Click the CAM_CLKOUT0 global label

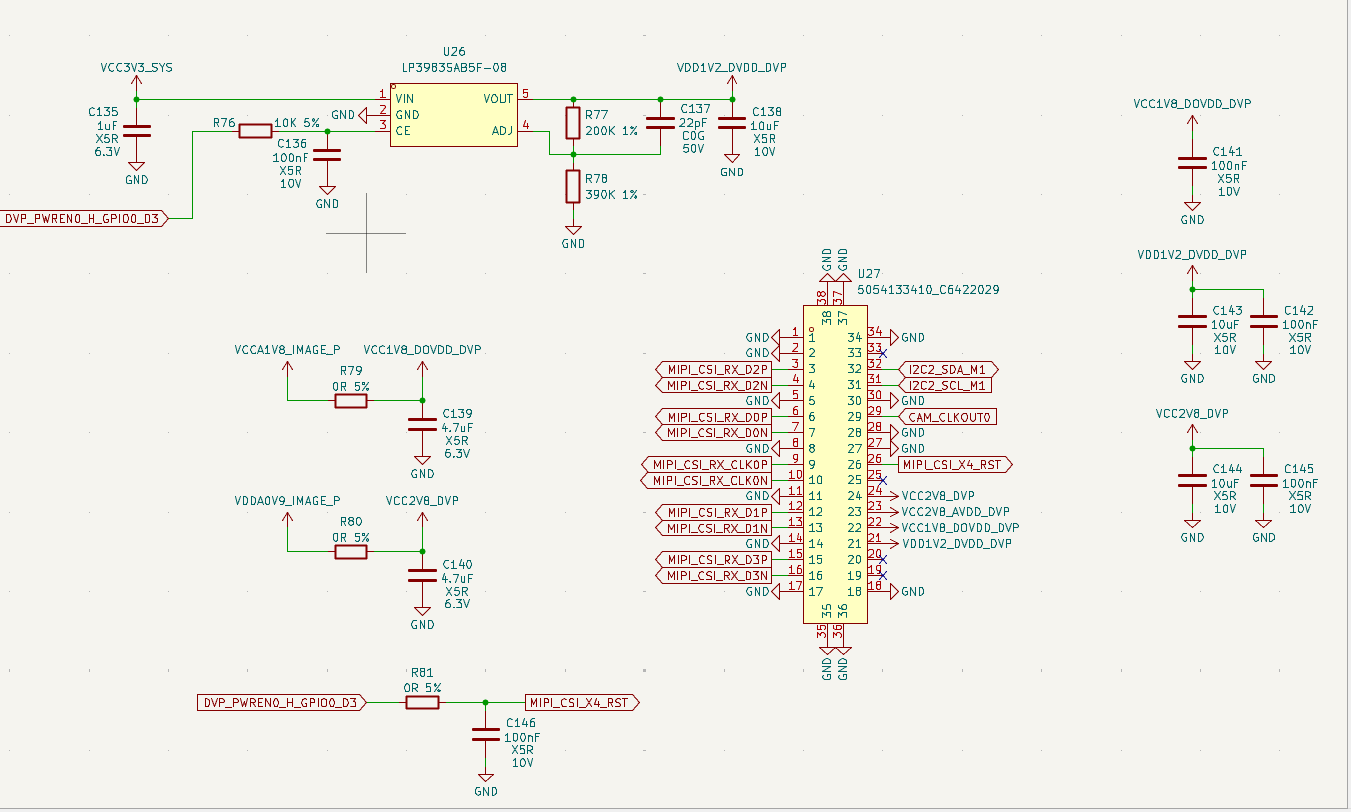point(949,417)
